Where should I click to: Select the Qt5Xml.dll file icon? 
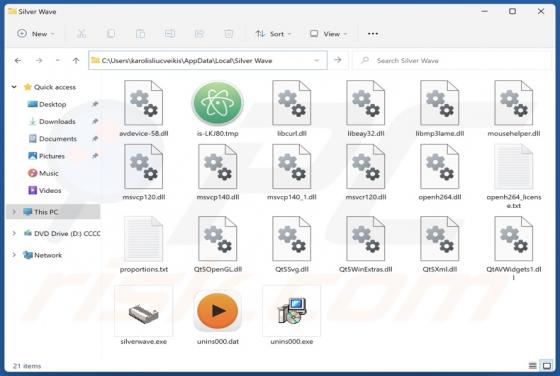click(440, 239)
